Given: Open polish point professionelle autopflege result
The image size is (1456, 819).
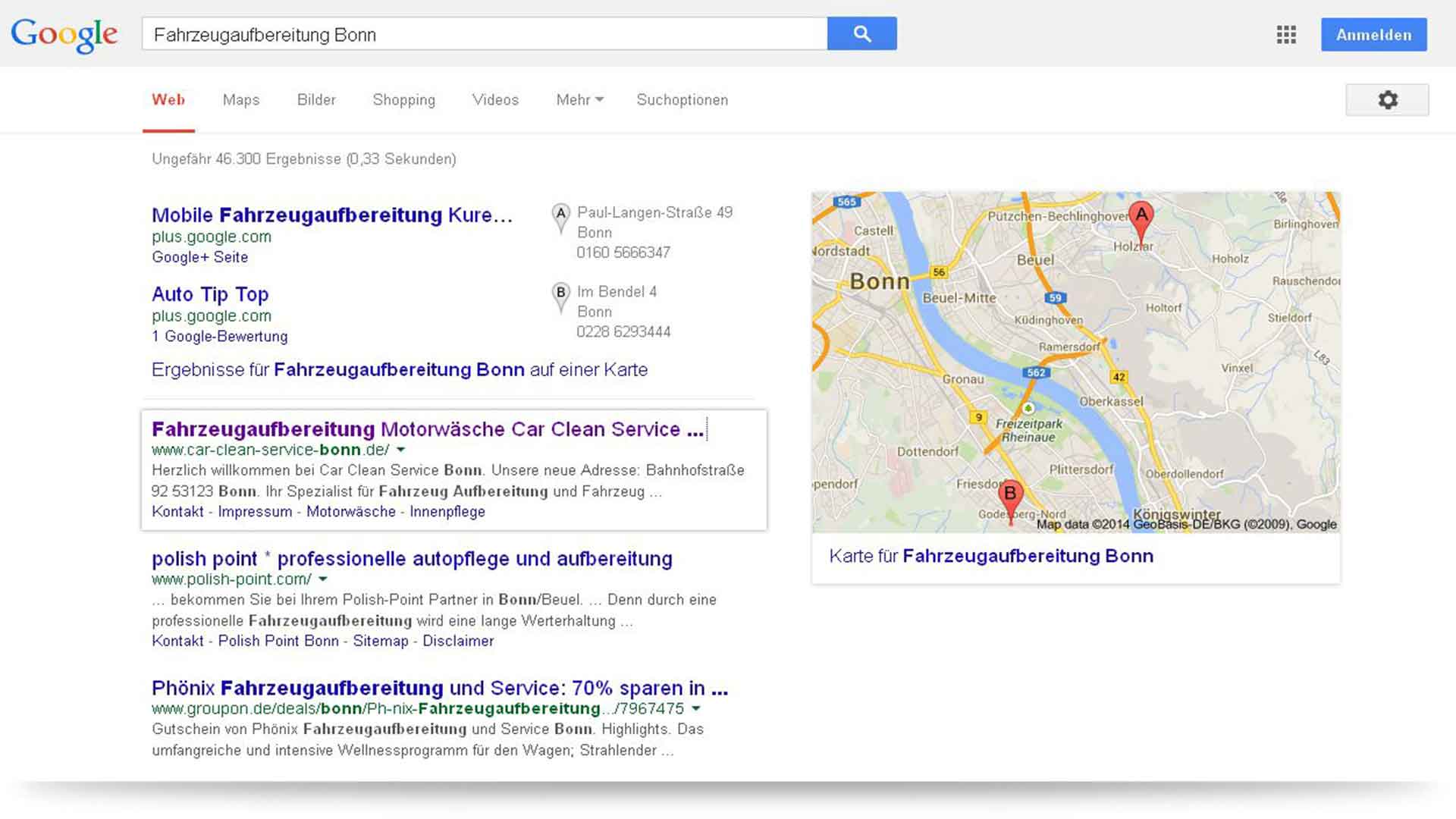Looking at the screenshot, I should 412,559.
